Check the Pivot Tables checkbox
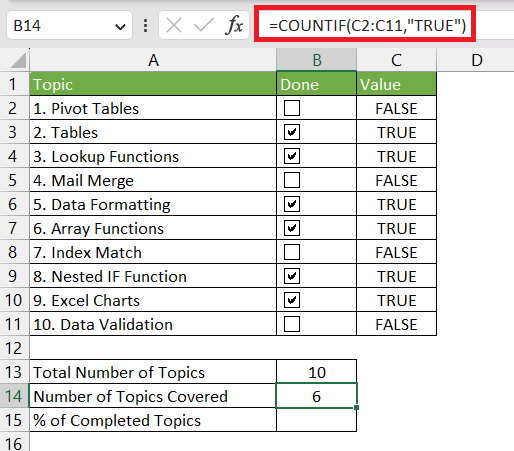The width and height of the screenshot is (514, 451). pyautogui.click(x=292, y=108)
